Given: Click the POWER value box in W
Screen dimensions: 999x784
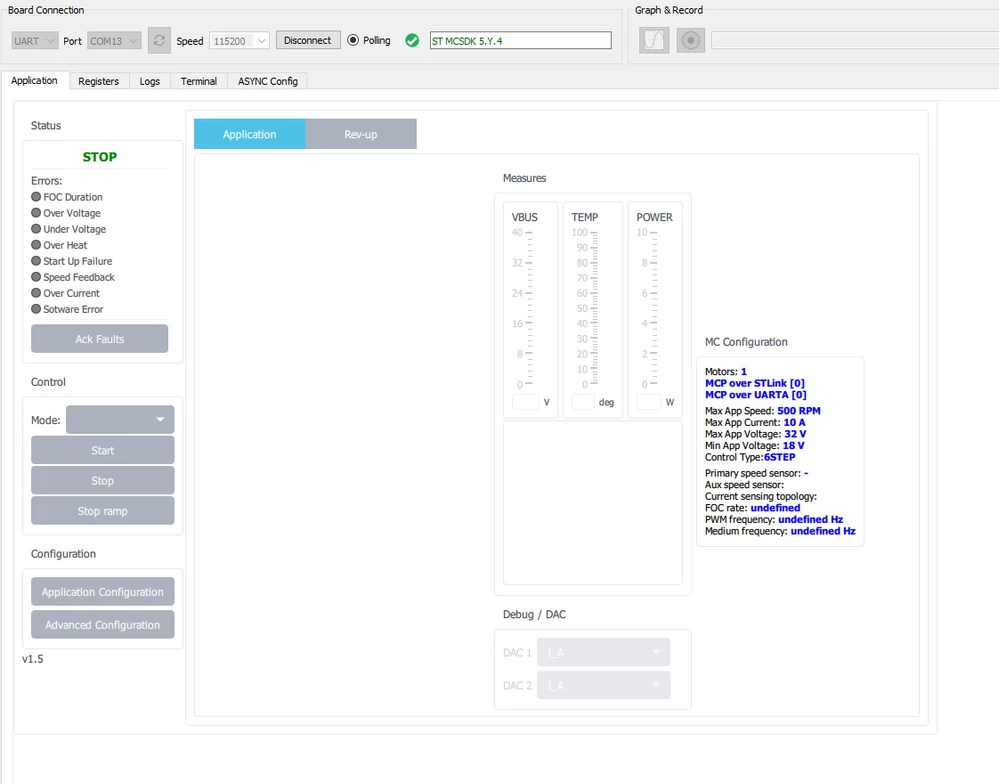Looking at the screenshot, I should pyautogui.click(x=649, y=402).
